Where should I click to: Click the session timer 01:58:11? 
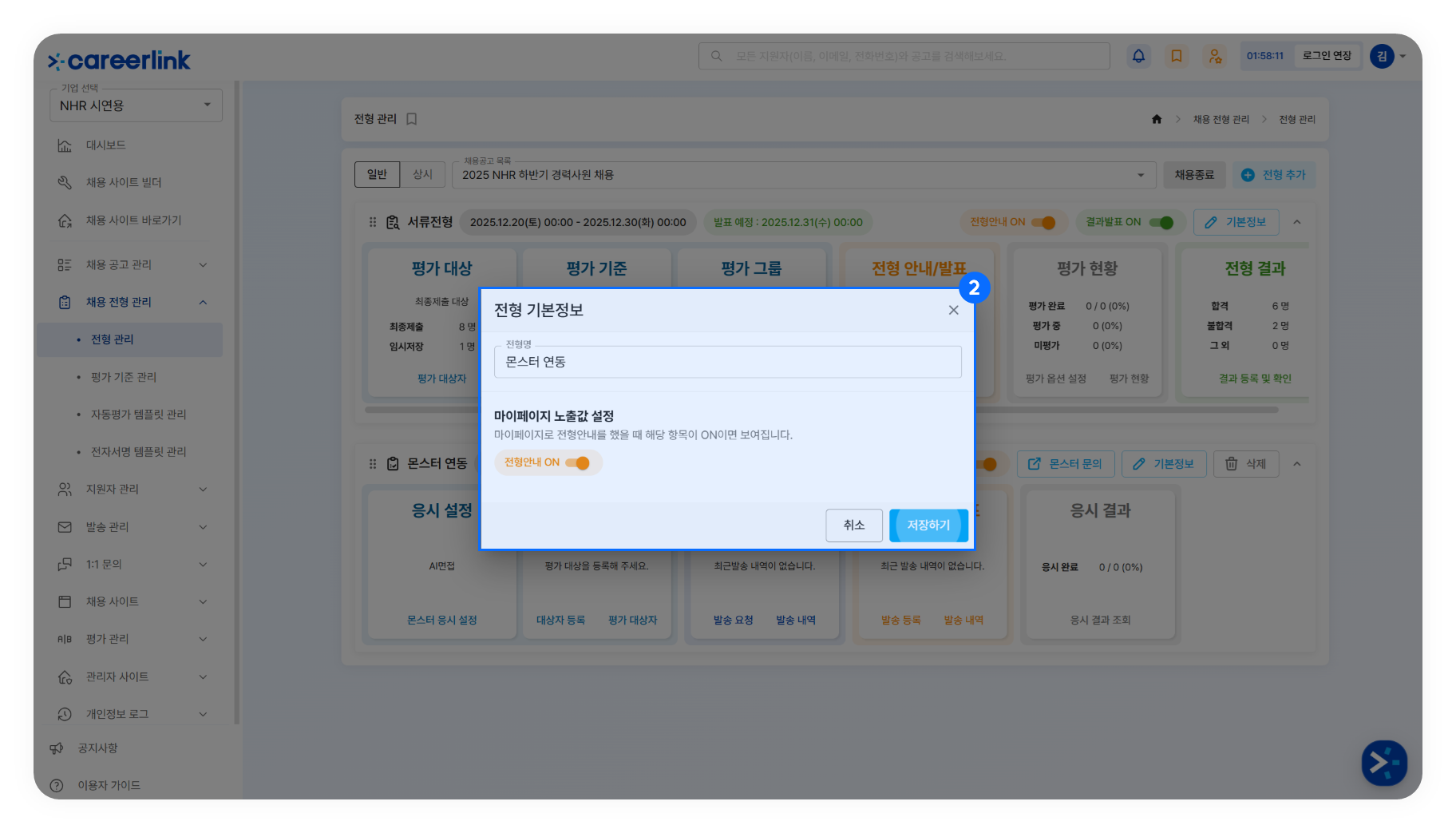[1265, 56]
